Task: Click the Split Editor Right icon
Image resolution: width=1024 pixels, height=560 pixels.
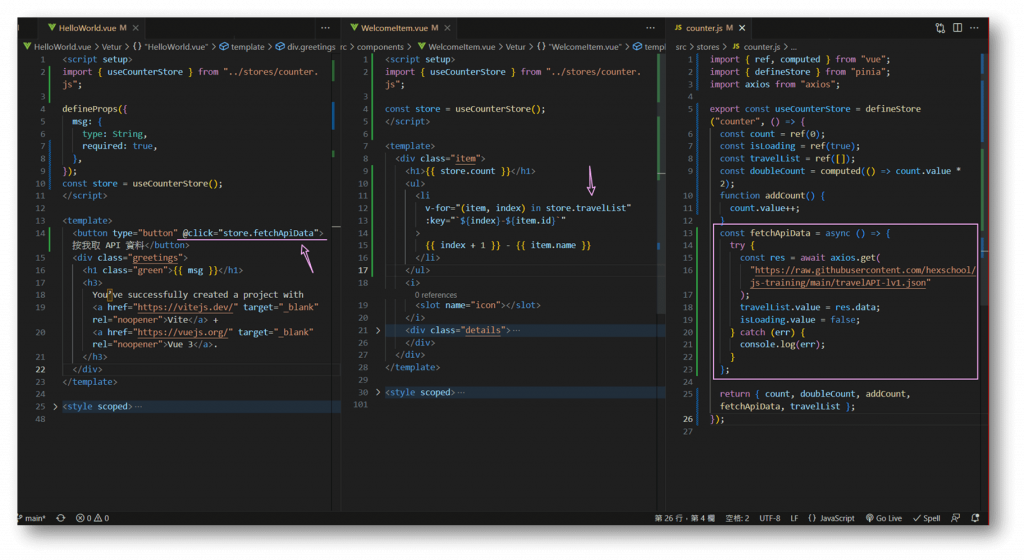Action: pyautogui.click(x=957, y=28)
